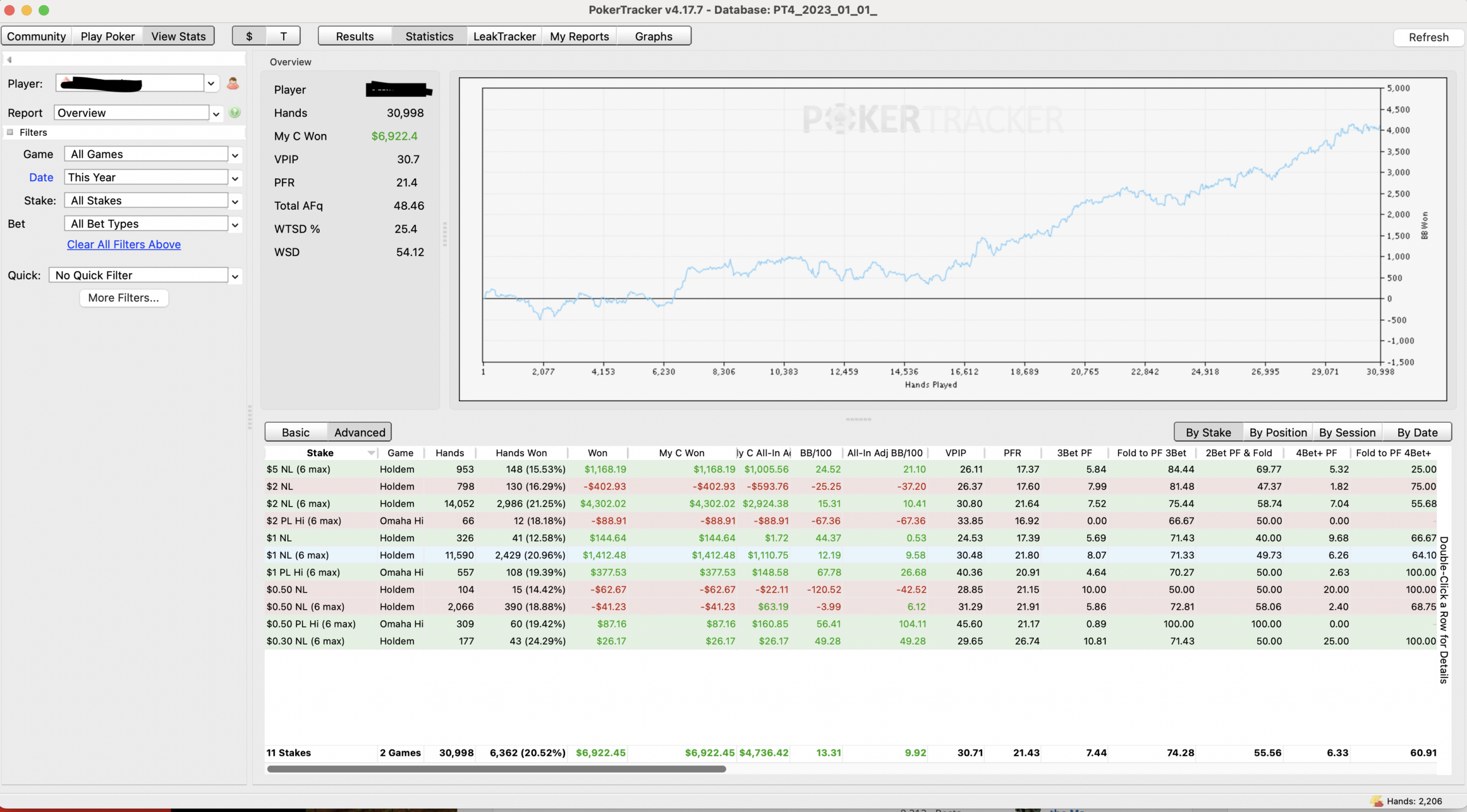The height and width of the screenshot is (812, 1467).
Task: Click the green help icon next to Report
Action: (x=235, y=112)
